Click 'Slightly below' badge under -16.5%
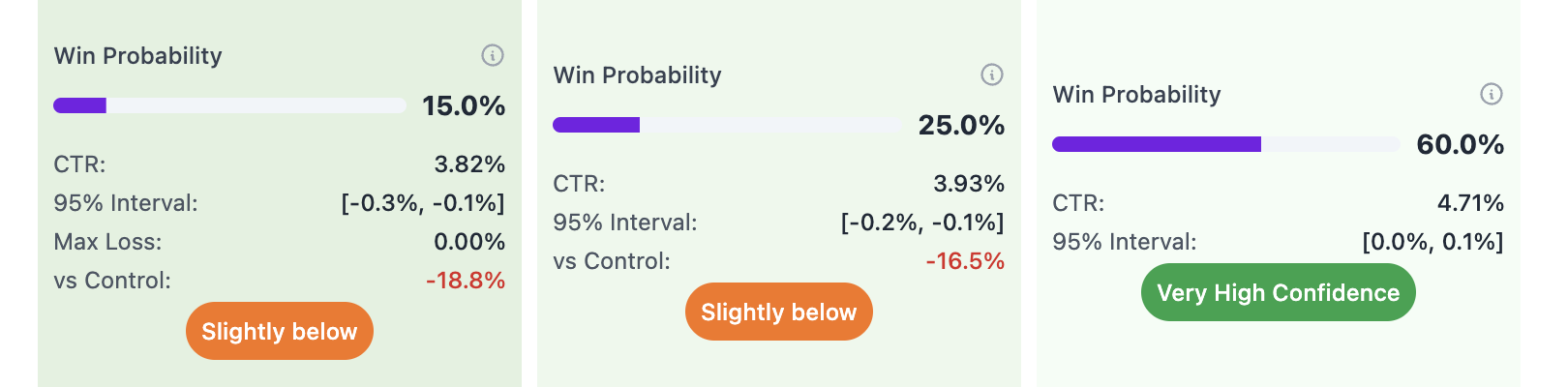1568x387 pixels. 779,312
